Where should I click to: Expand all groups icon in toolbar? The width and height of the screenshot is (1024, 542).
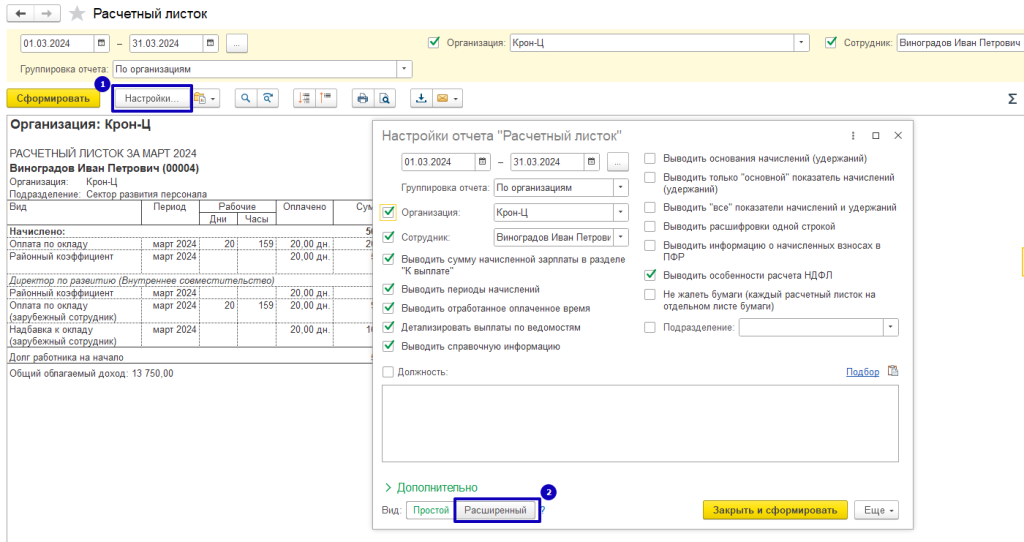304,99
